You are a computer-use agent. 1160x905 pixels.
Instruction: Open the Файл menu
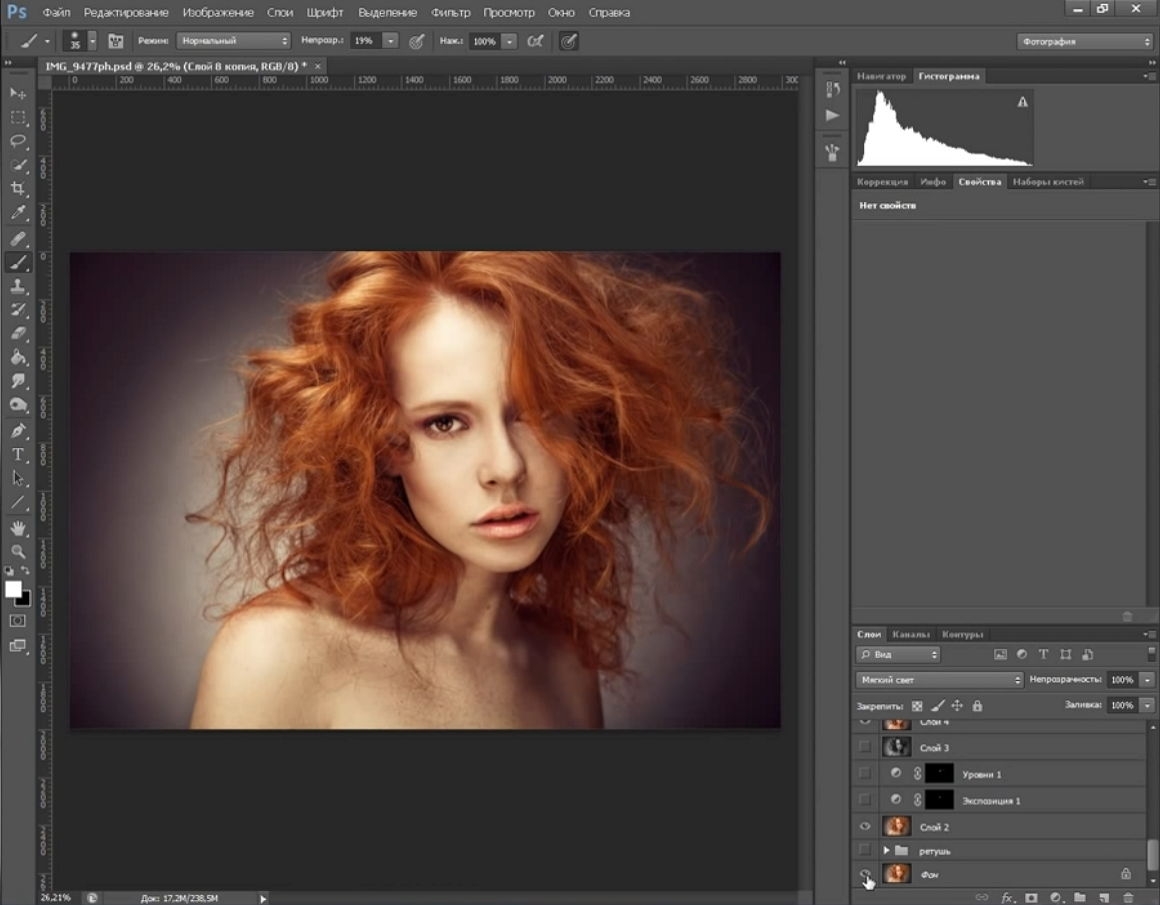pyautogui.click(x=56, y=13)
